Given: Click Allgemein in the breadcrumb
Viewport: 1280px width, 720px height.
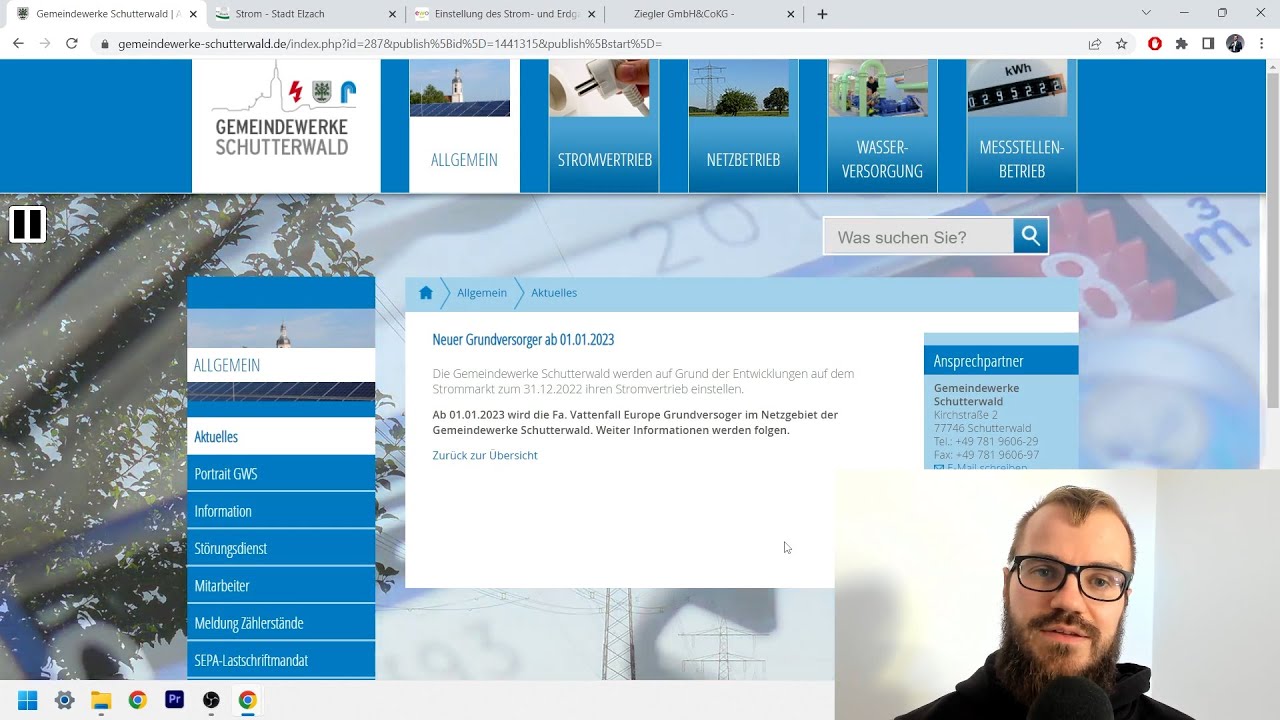Looking at the screenshot, I should [x=482, y=293].
